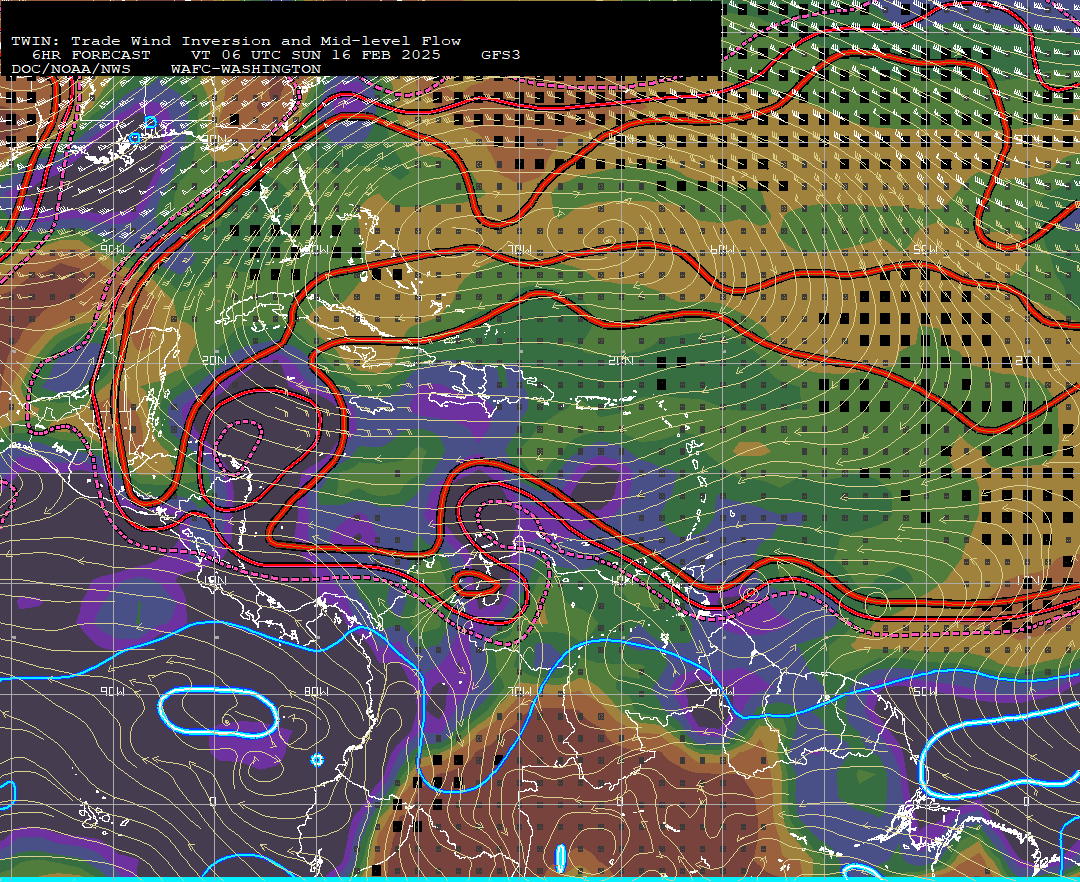Click the 'WAFC-WASHINGTON' header text
The image size is (1080, 882).
(x=246, y=70)
